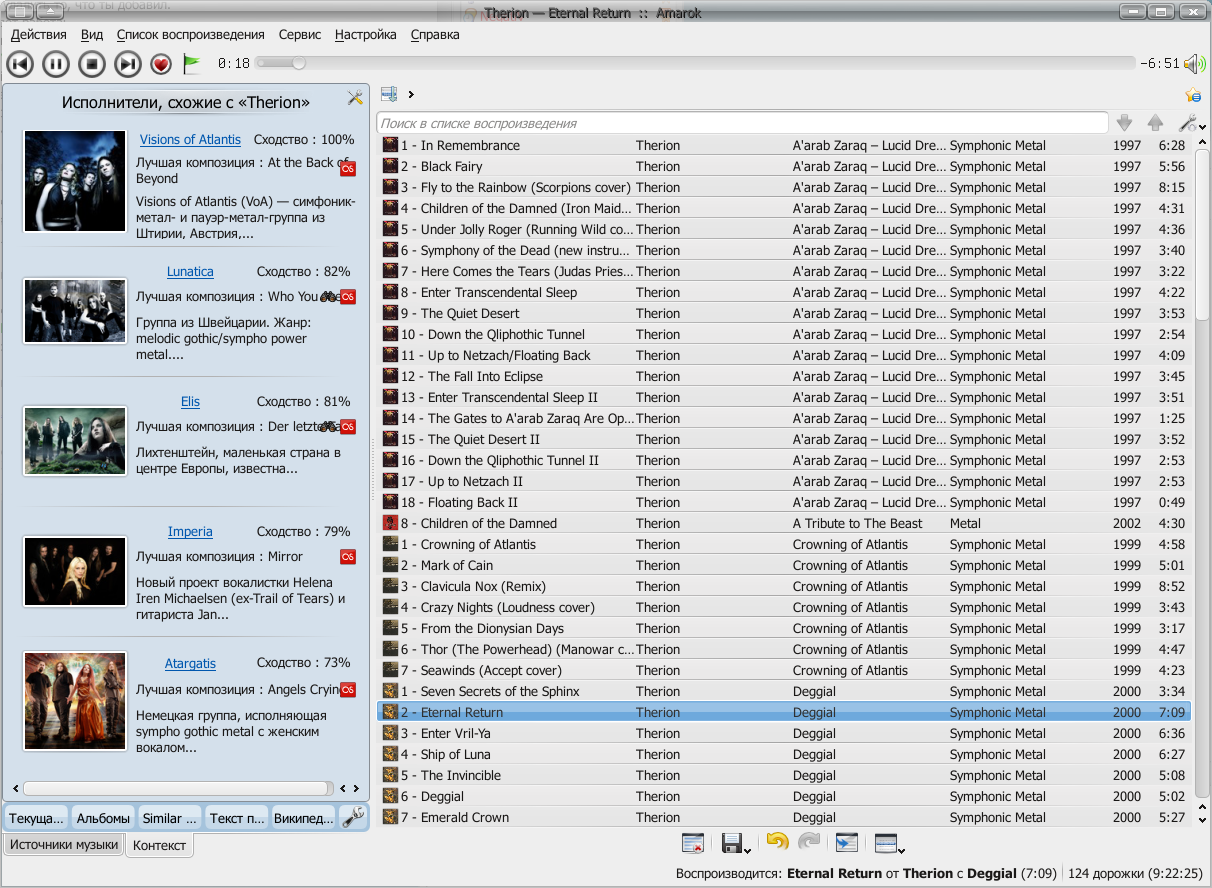Select the Контекст tab
Viewport: 1212px width, 888px height.
(160, 846)
